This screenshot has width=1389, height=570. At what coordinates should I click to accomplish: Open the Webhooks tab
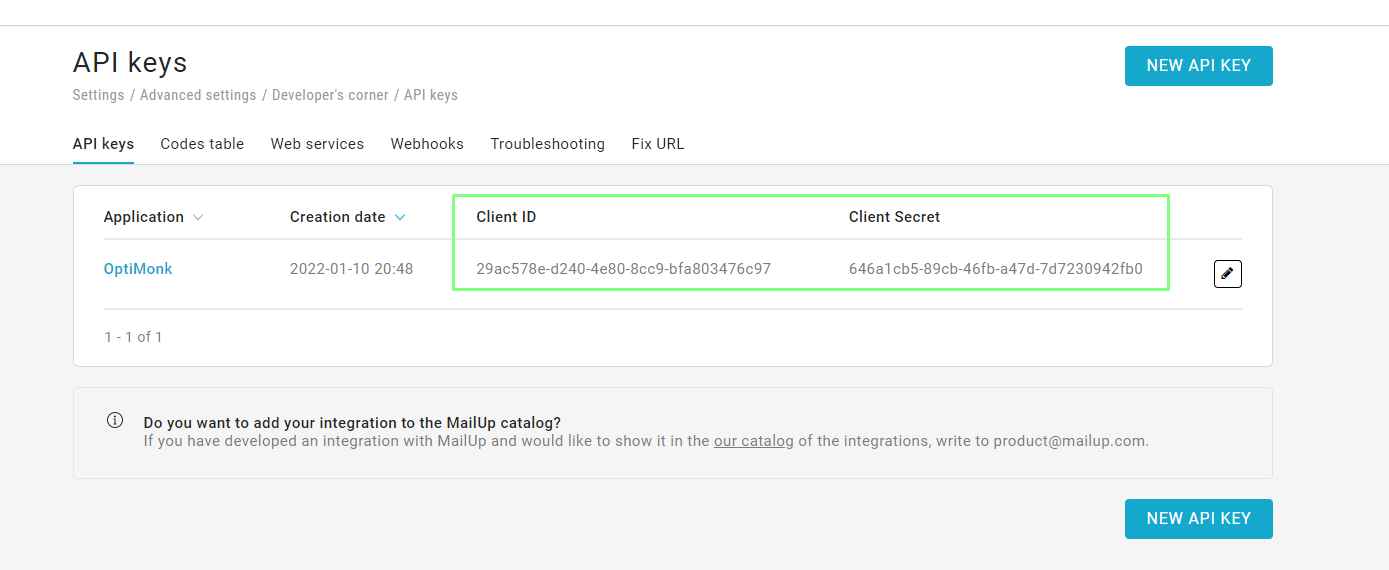coord(427,144)
